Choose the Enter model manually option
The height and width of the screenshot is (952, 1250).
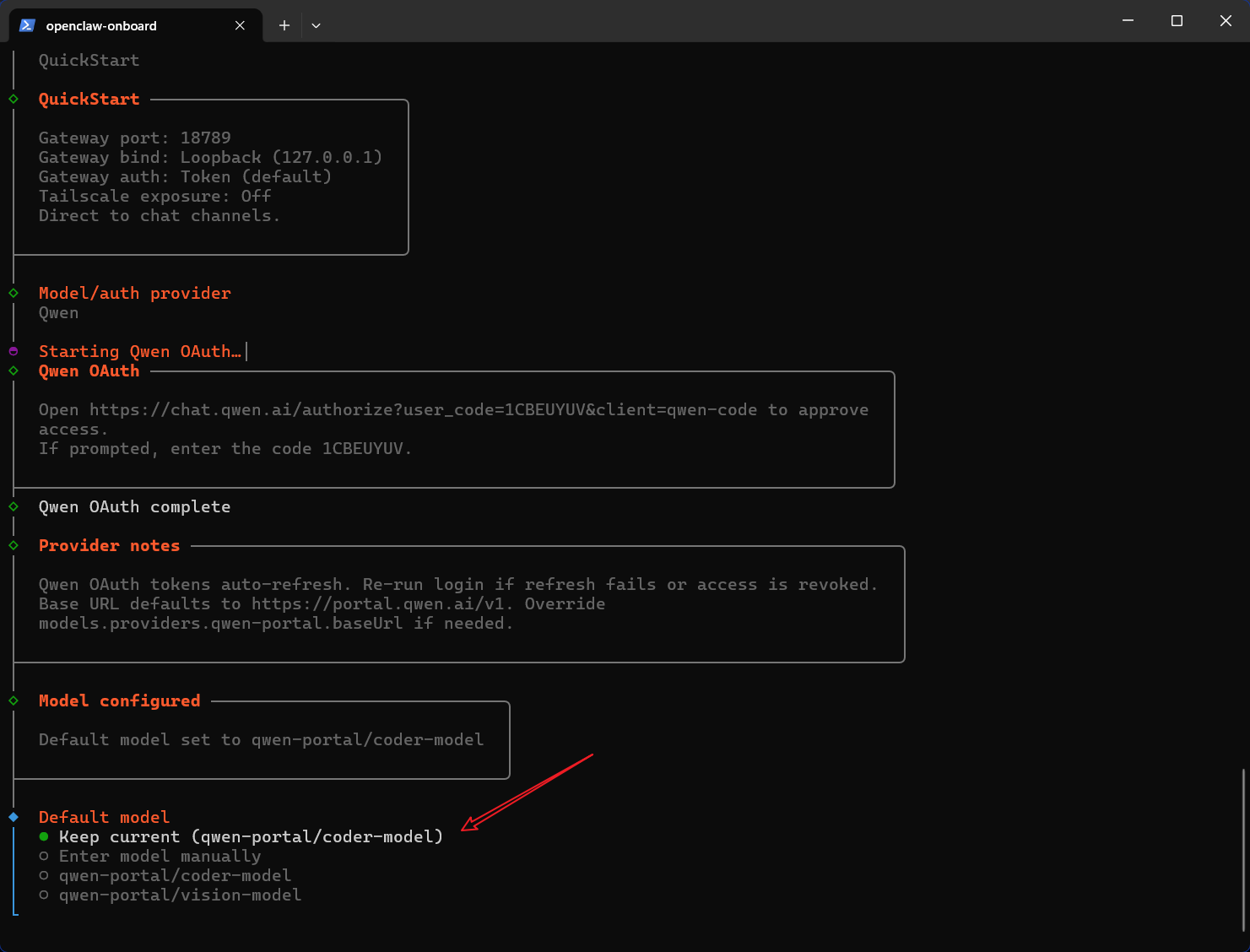point(150,856)
